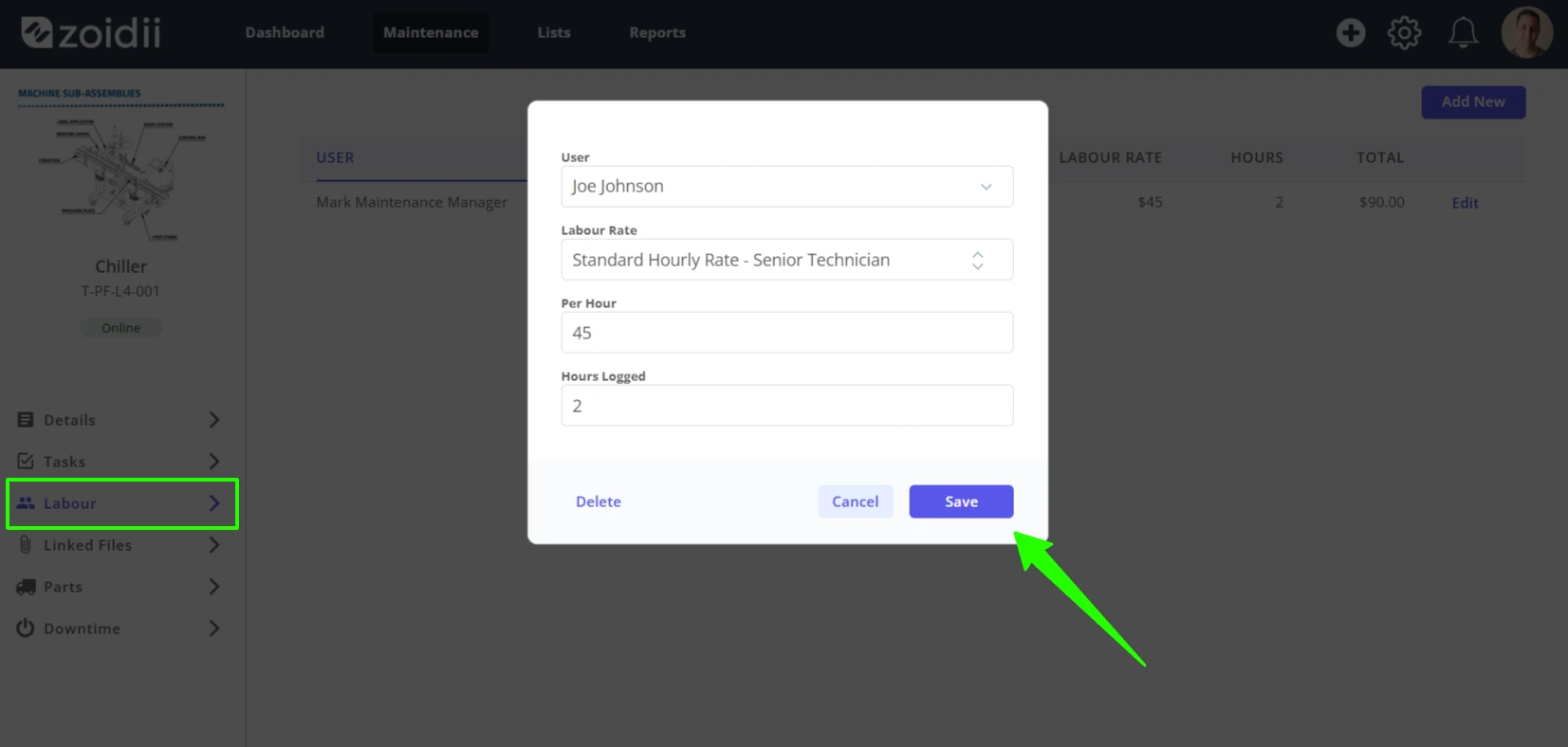
Task: Click the Labour people icon
Action: (26, 503)
